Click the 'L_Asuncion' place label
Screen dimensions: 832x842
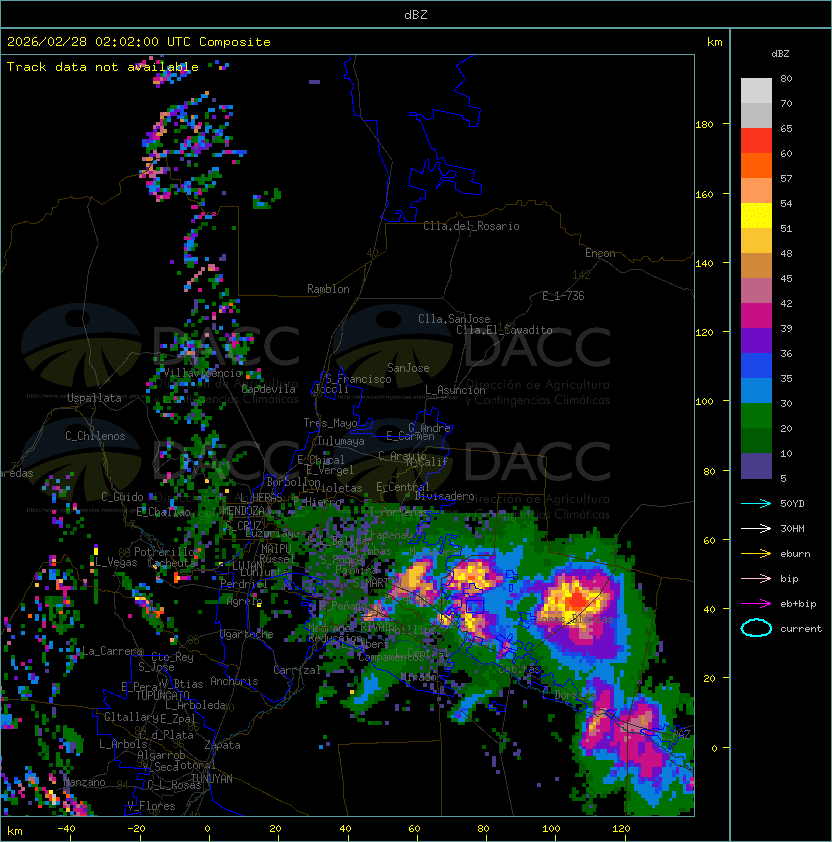(455, 390)
